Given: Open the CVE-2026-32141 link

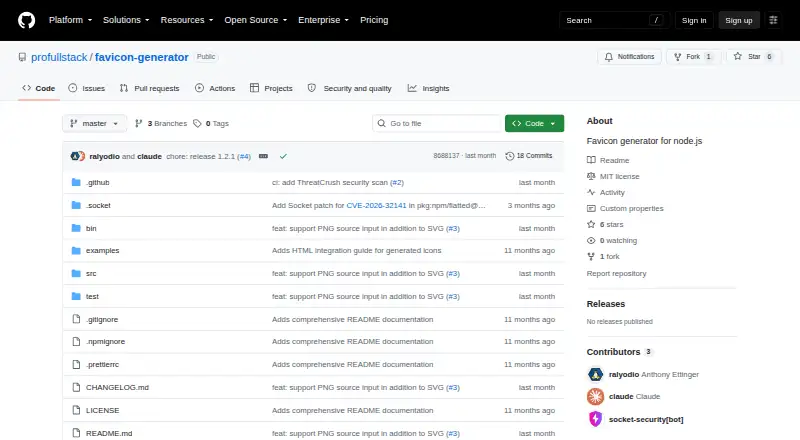Looking at the screenshot, I should [377, 205].
